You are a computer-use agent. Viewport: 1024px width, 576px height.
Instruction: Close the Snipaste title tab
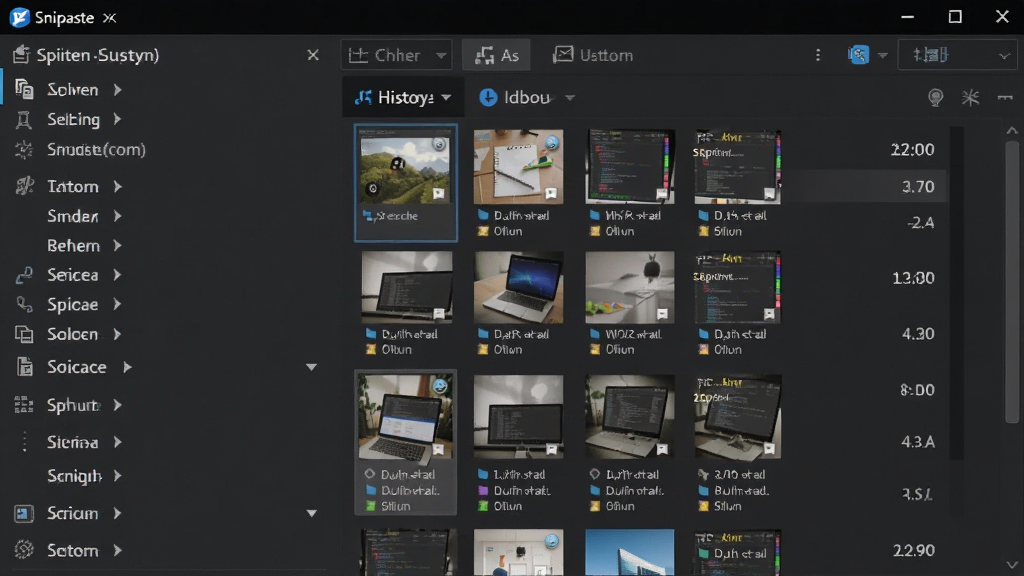[110, 18]
